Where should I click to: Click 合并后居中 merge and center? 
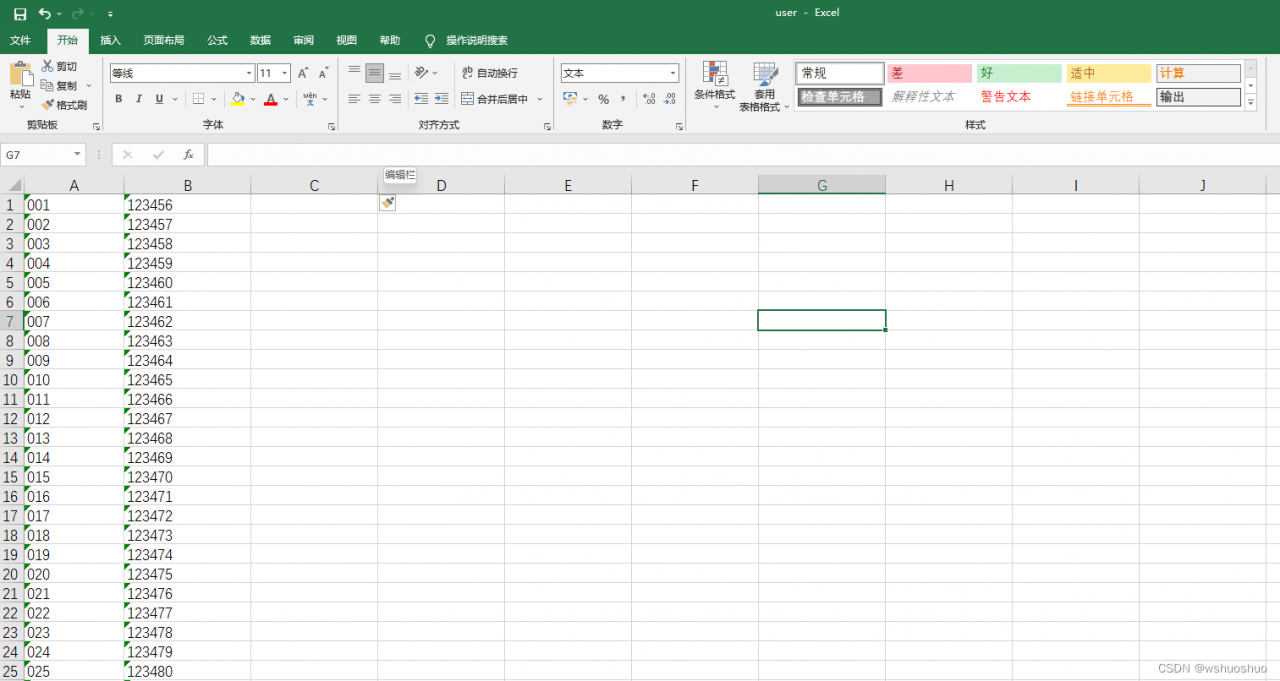coord(496,99)
